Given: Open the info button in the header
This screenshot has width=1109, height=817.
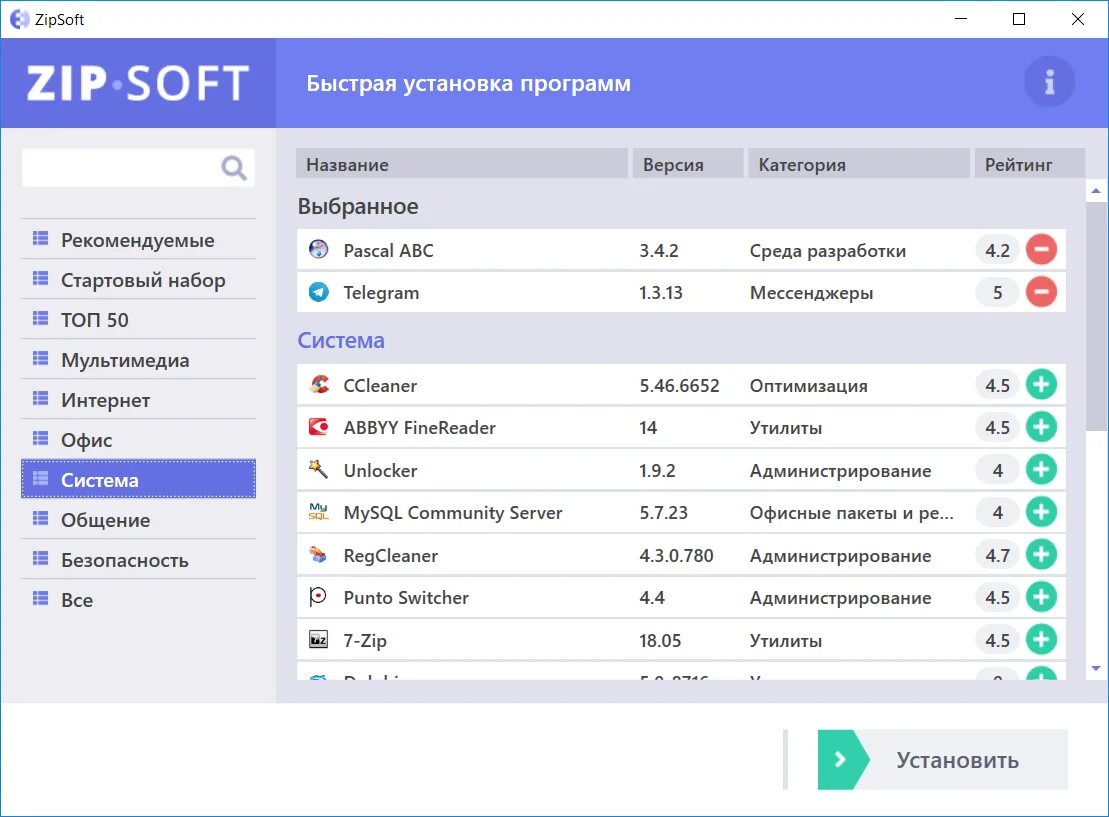Looking at the screenshot, I should (x=1050, y=82).
